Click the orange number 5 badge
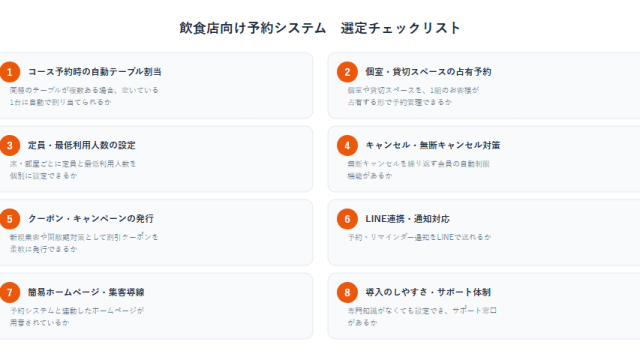 coord(9,219)
